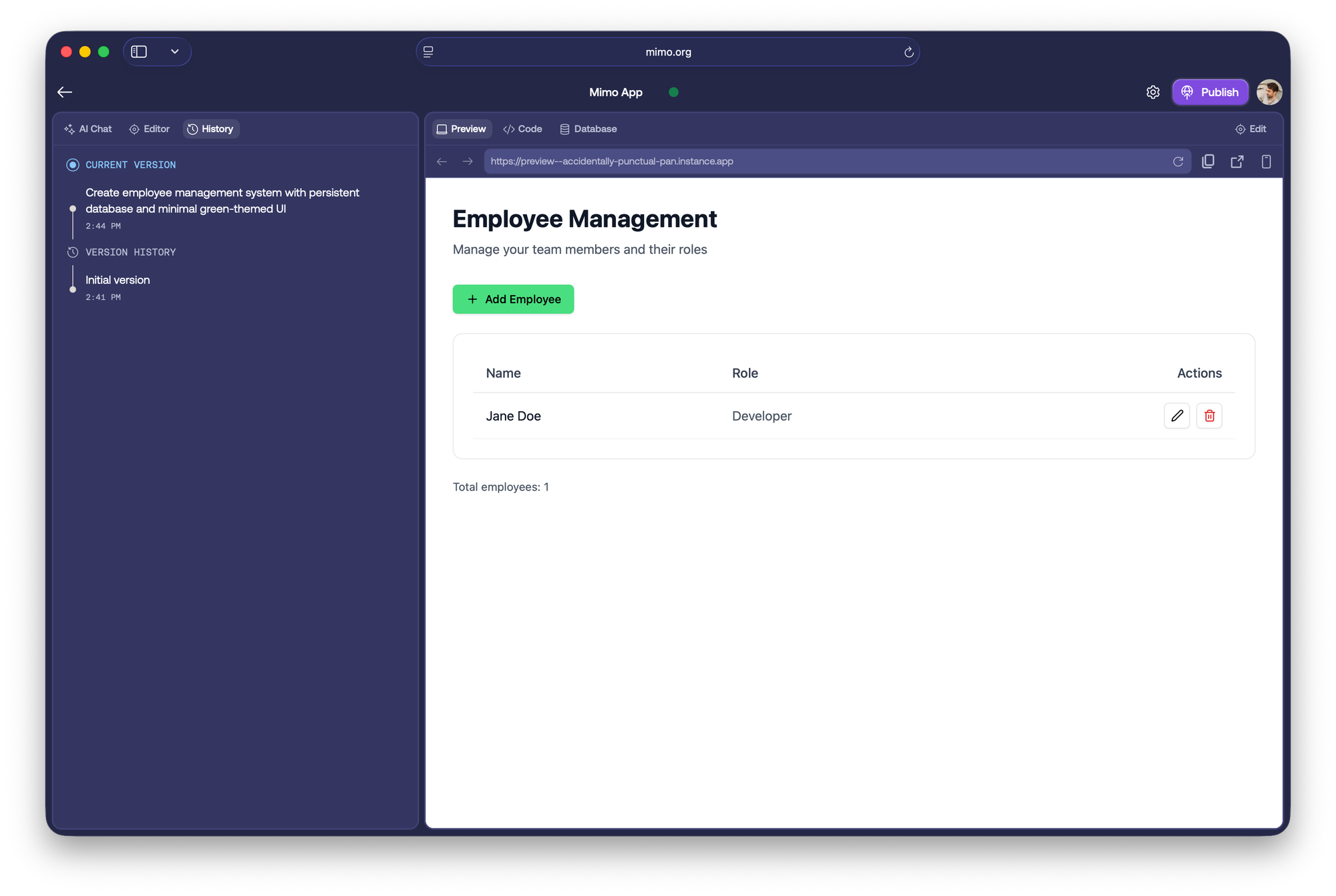Toggle the browser sidebar panel button
Viewport: 1336px width, 896px height.
[139, 52]
